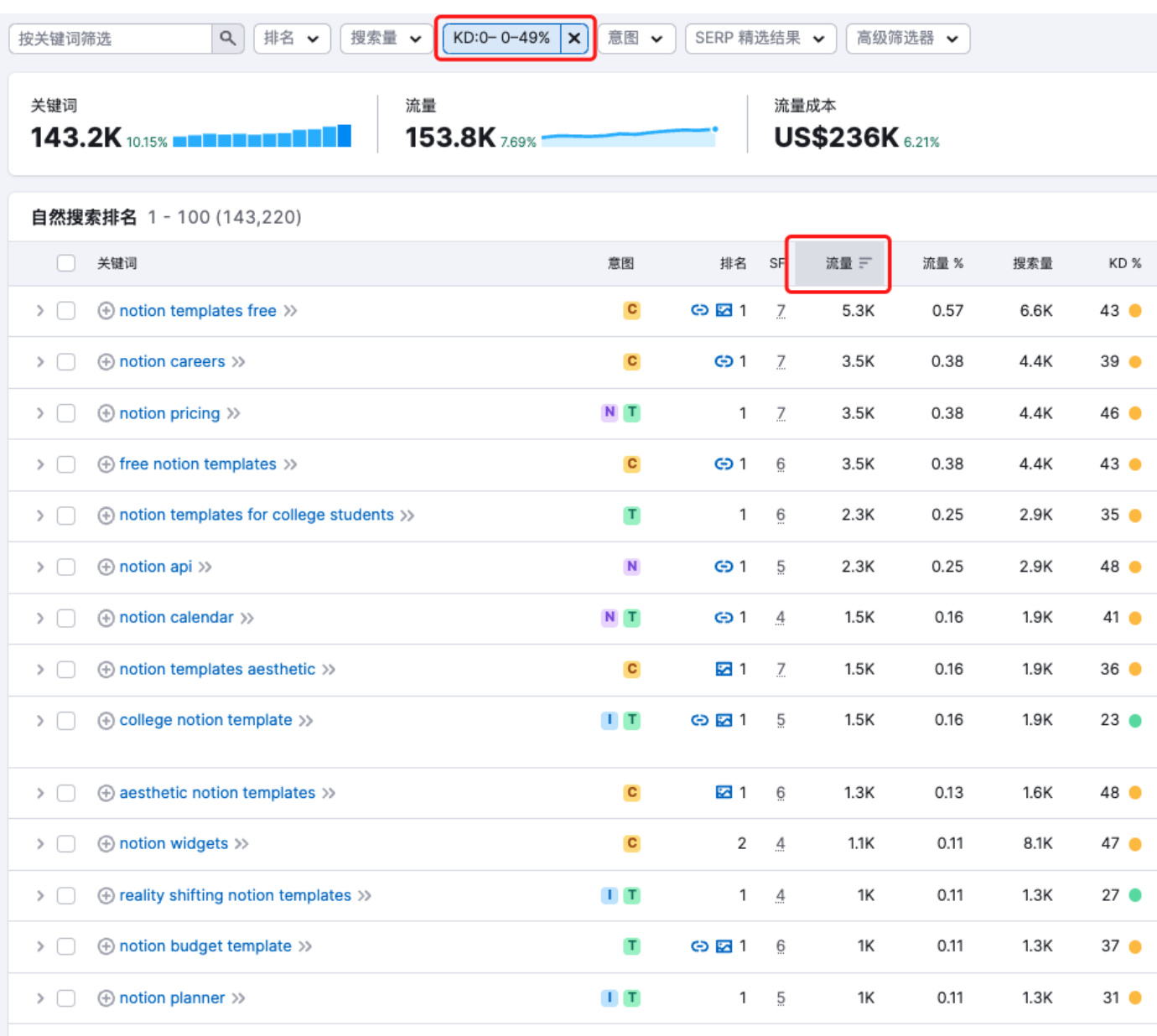Check the box for college notion template
The image size is (1157, 1036).
click(66, 721)
